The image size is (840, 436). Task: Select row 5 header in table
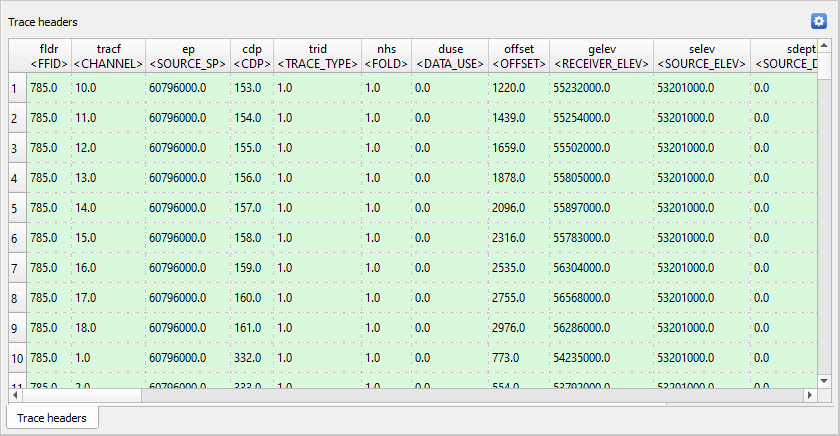pyautogui.click(x=15, y=208)
